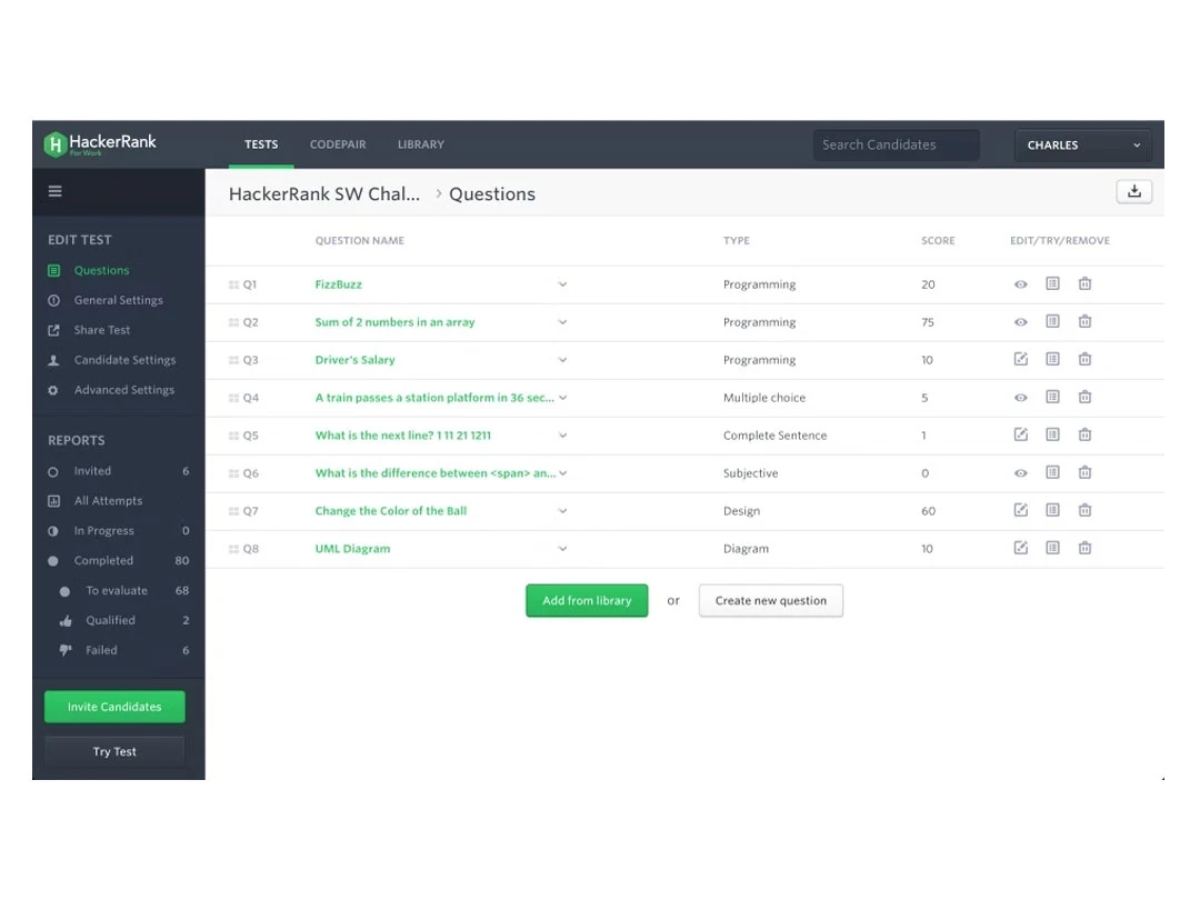The height and width of the screenshot is (900, 1200).
Task: Click the download export icon
Action: 1134,192
